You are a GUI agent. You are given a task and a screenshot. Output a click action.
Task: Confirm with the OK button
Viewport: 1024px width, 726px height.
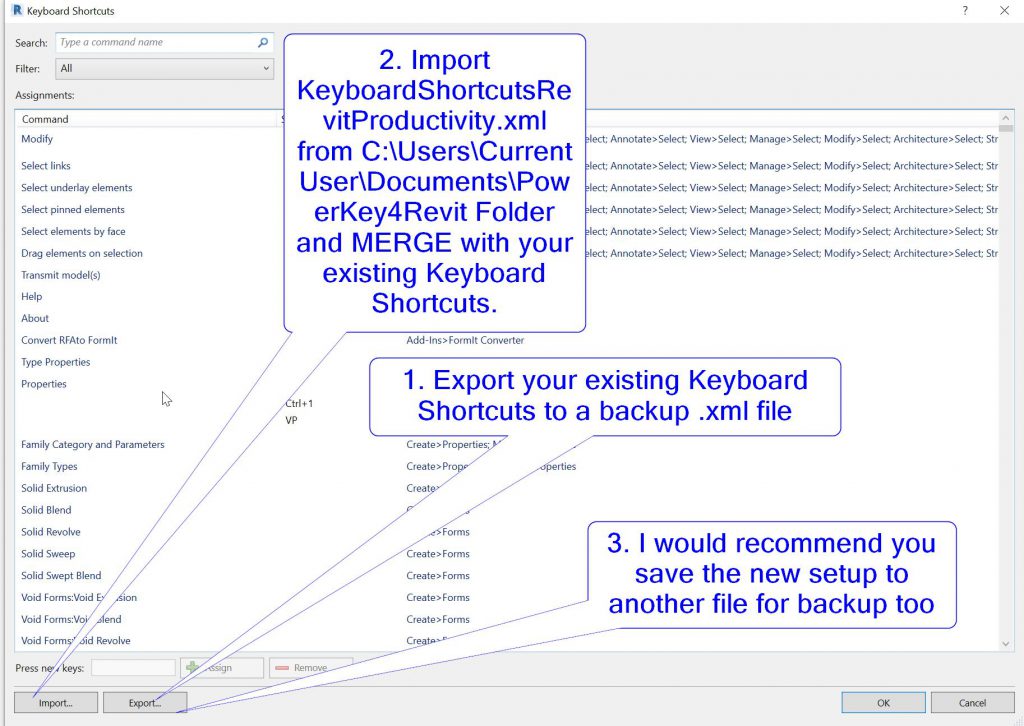(x=883, y=703)
